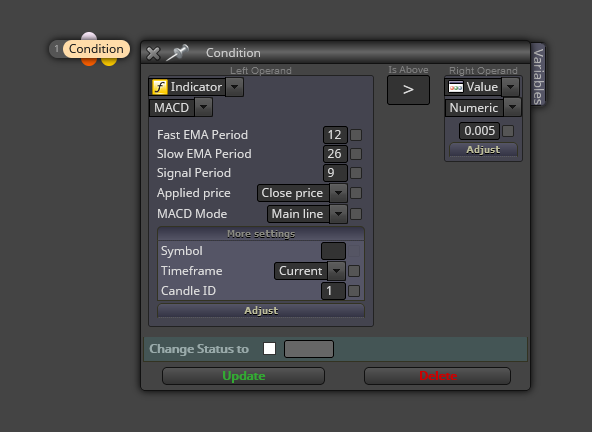The width and height of the screenshot is (592, 432).
Task: Open the MACD indicator dropdown
Action: tap(204, 107)
